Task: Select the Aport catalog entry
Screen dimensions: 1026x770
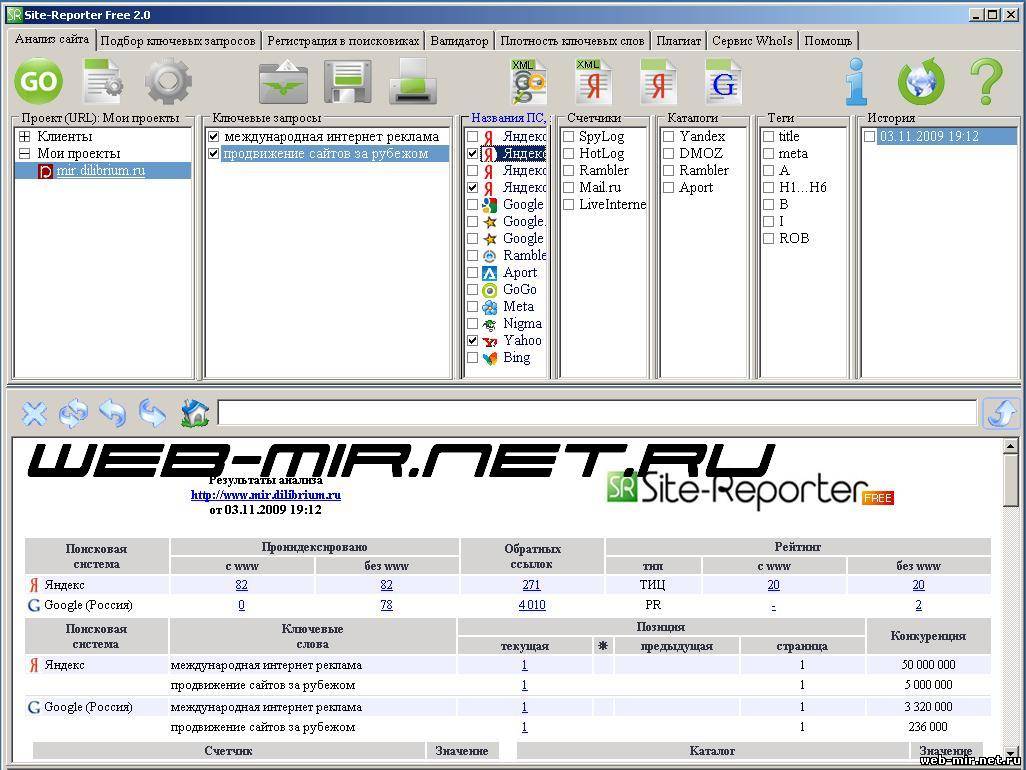Action: coord(696,188)
